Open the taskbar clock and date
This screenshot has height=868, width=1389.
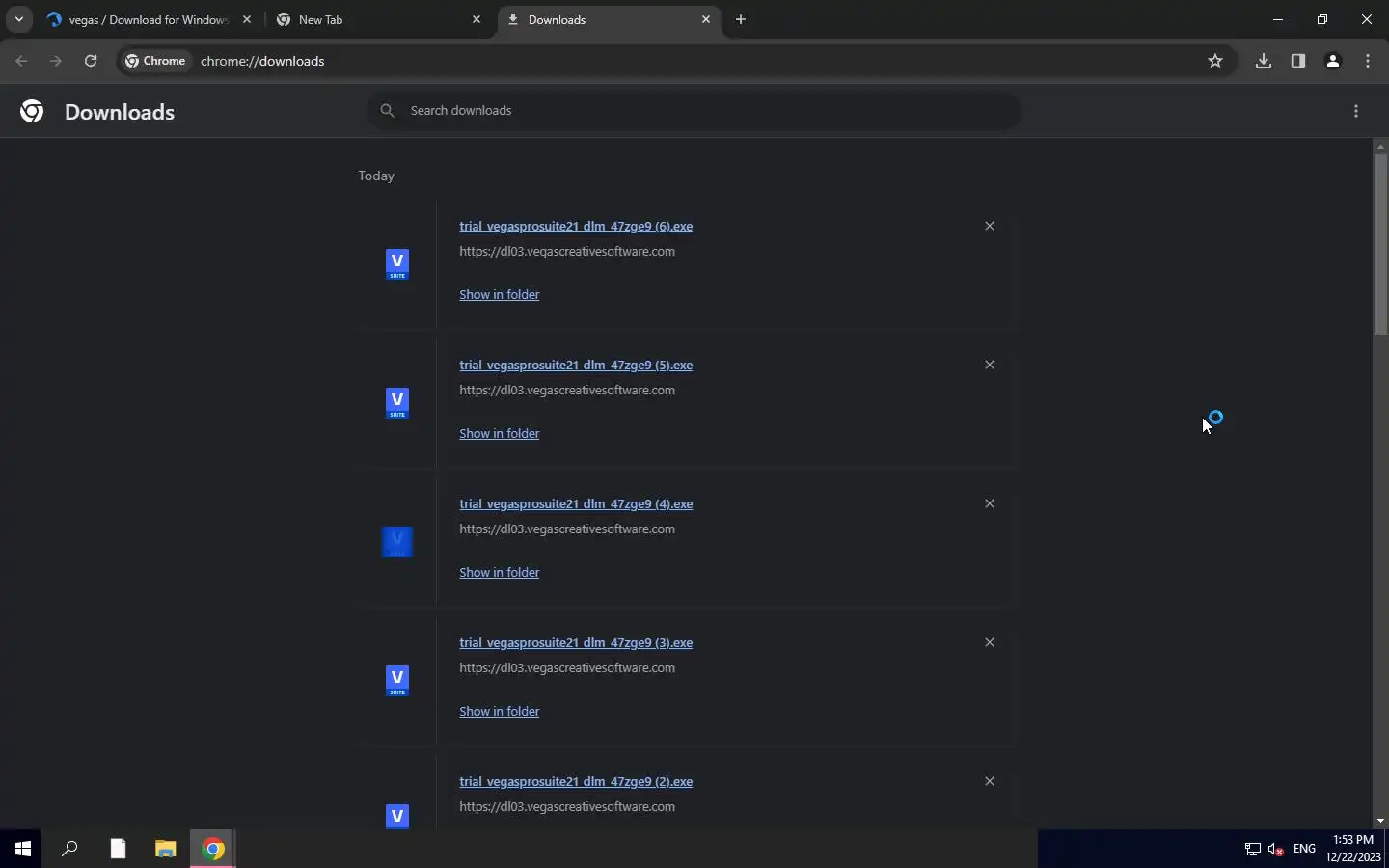1353,849
